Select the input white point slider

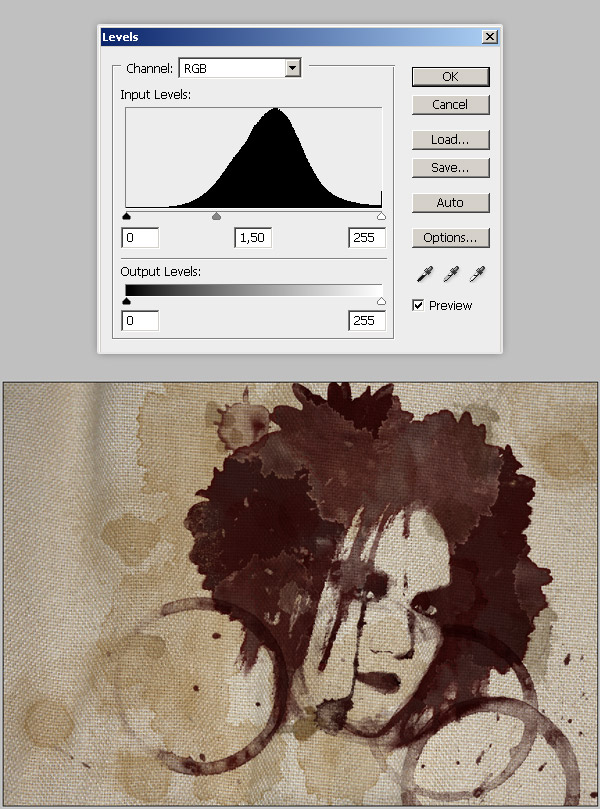(x=381, y=216)
